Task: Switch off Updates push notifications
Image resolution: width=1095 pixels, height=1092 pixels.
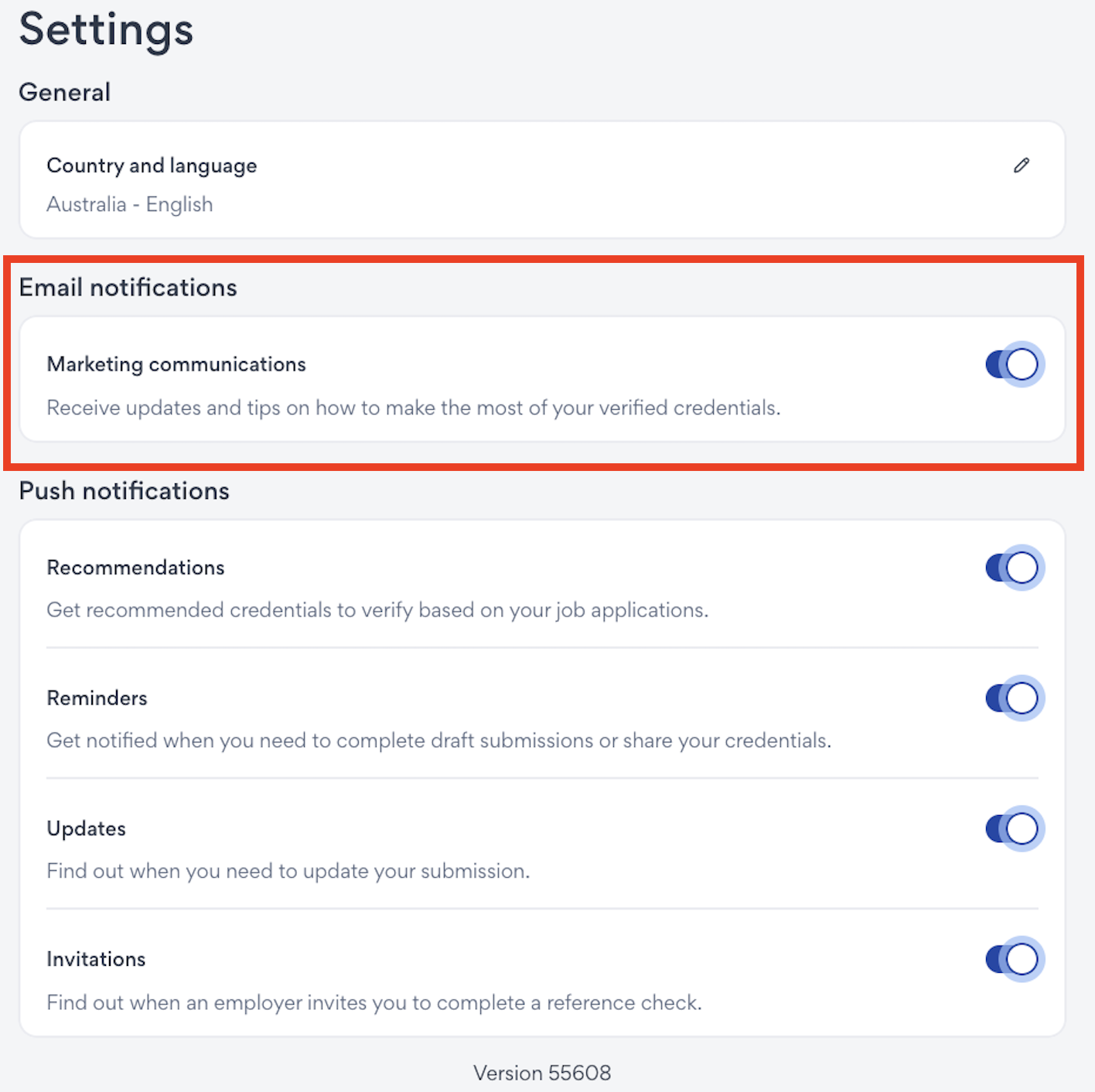Action: (x=1014, y=829)
